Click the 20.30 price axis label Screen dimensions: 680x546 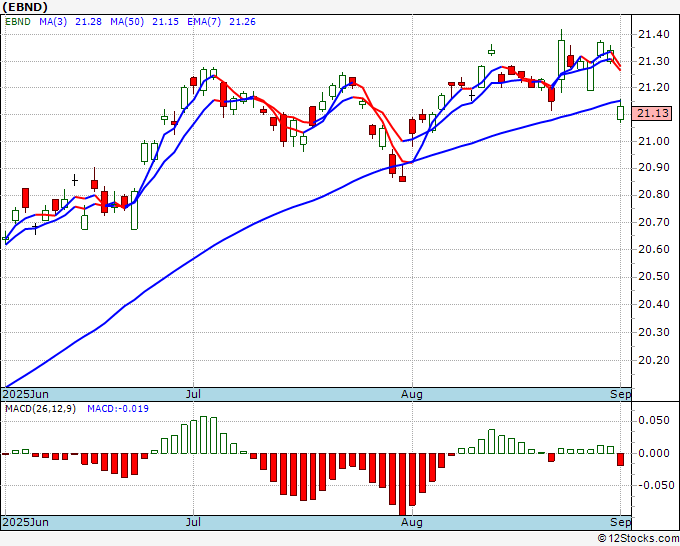pyautogui.click(x=654, y=333)
